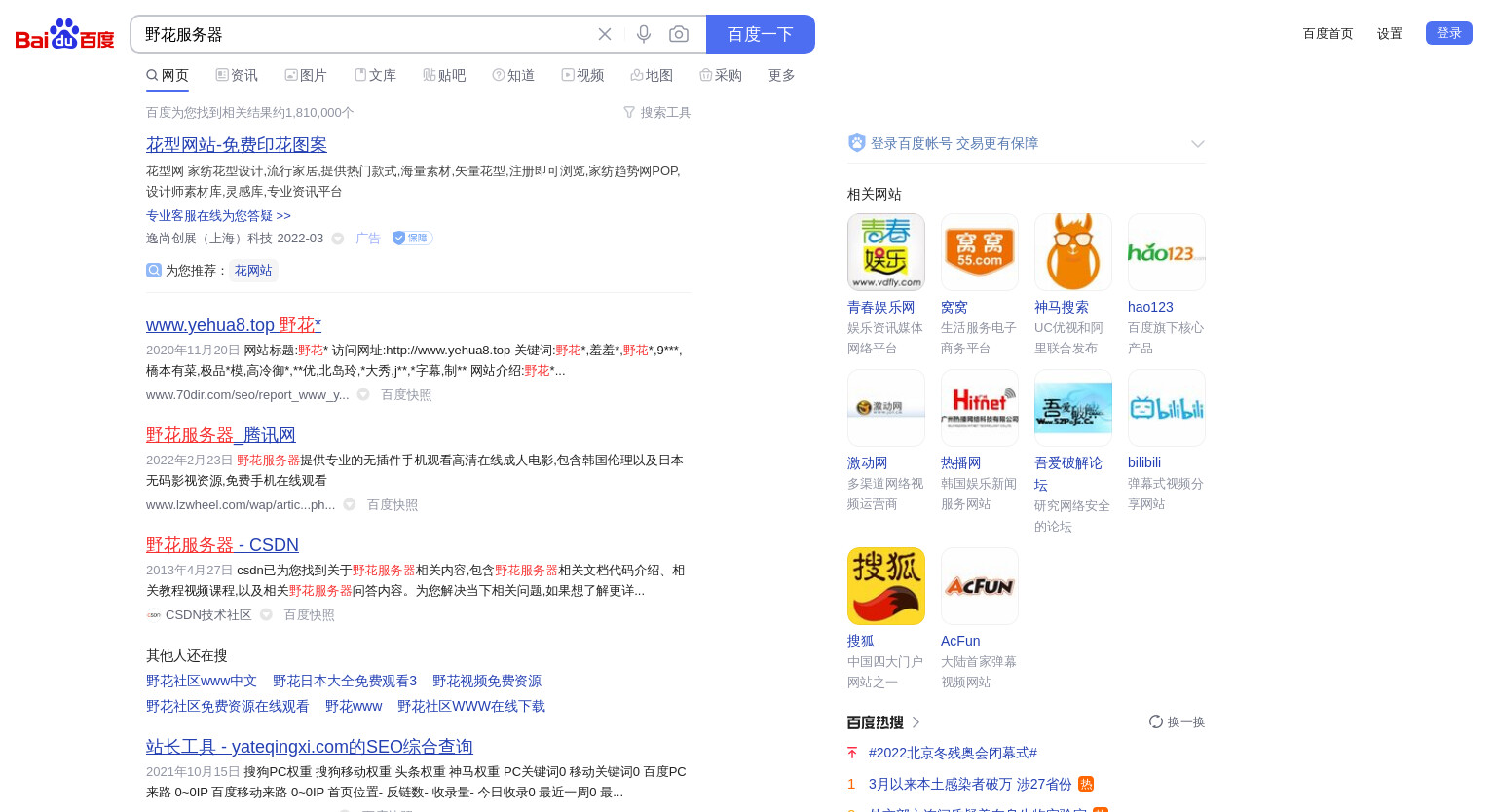Viewport: 1496px width, 812px height.
Task: Search related term 野花社区www中文
Action: pos(202,681)
